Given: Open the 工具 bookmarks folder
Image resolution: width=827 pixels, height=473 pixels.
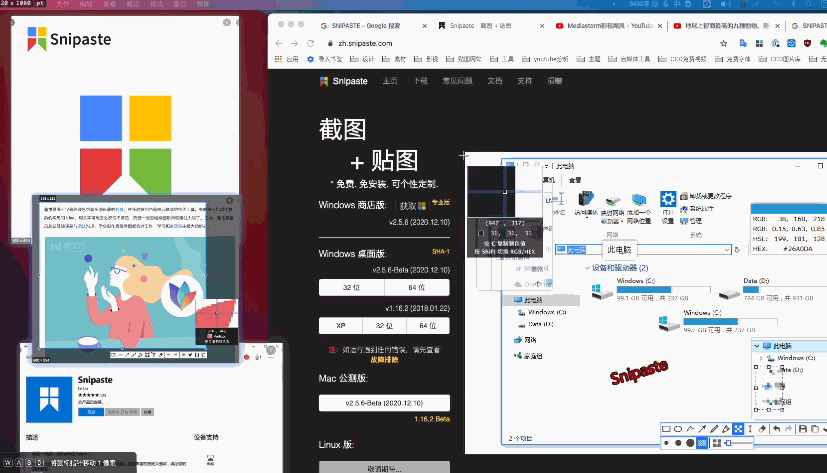Looking at the screenshot, I should (502, 59).
